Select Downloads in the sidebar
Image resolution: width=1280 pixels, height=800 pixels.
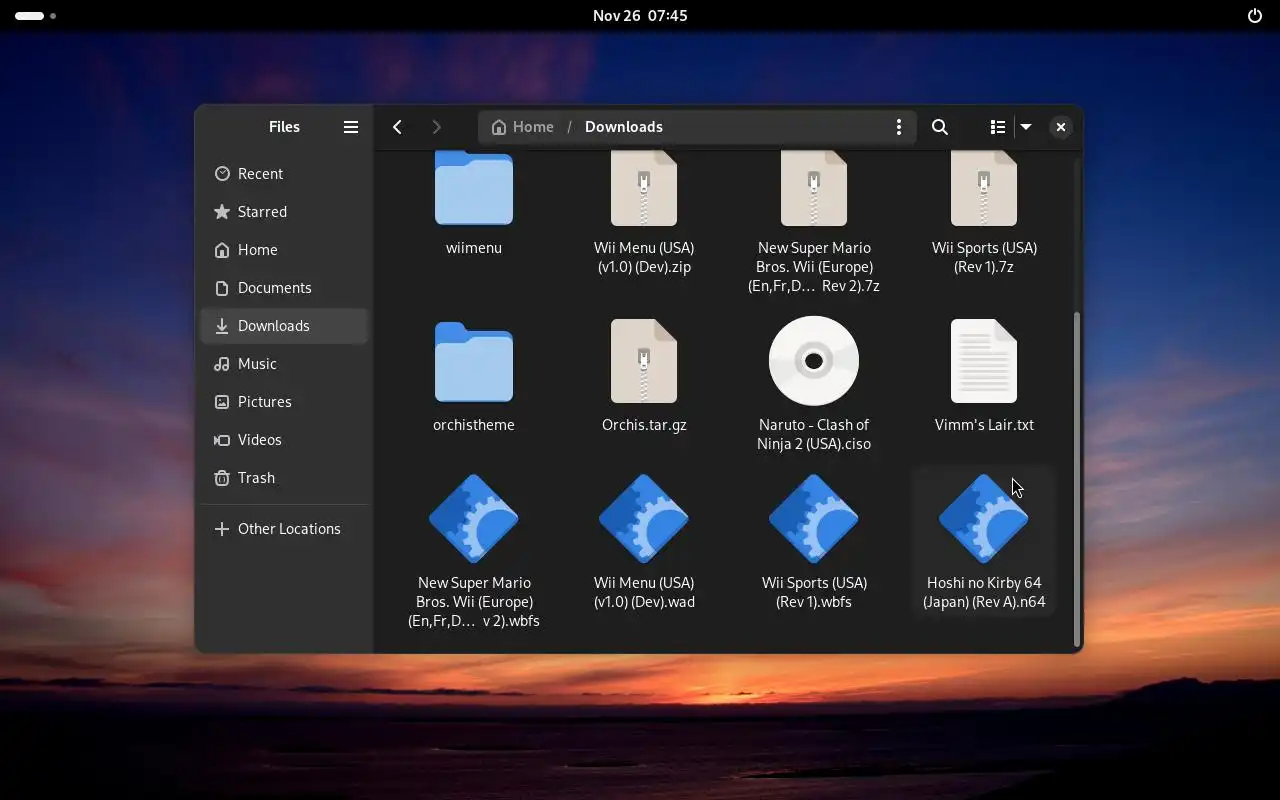pos(285,326)
